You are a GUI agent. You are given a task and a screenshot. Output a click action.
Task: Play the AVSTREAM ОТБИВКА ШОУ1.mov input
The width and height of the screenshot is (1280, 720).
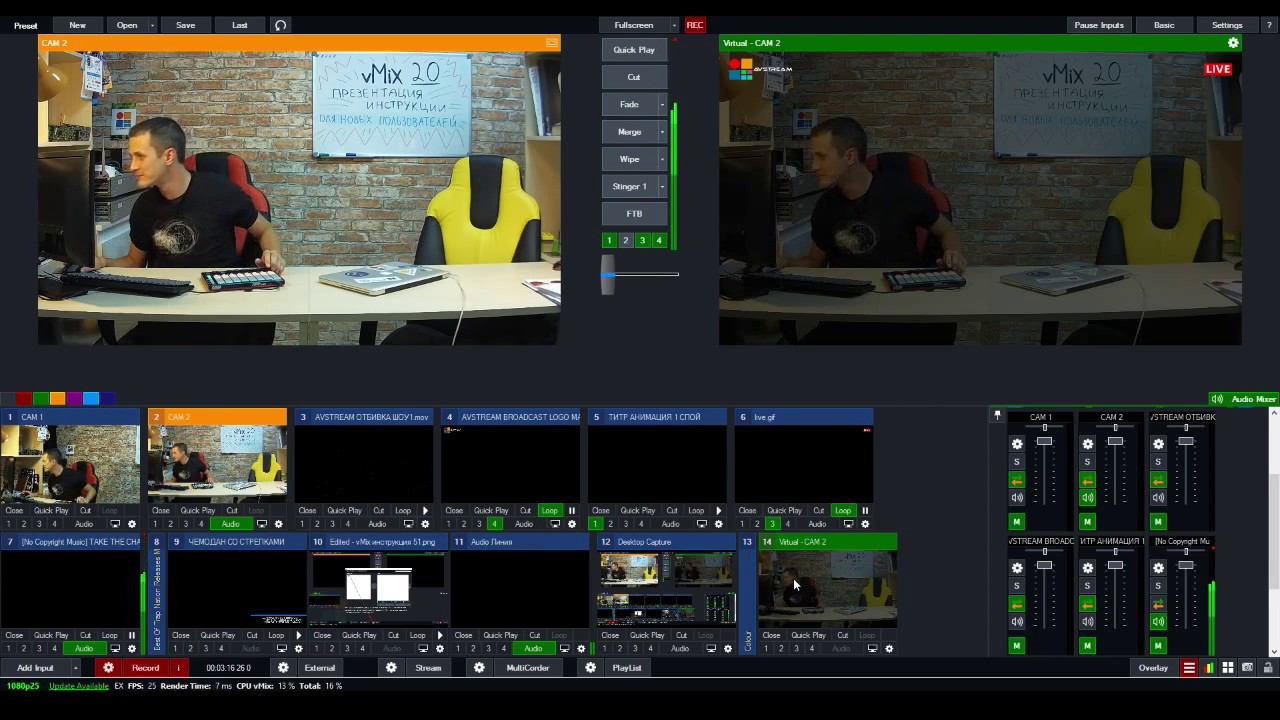(425, 511)
